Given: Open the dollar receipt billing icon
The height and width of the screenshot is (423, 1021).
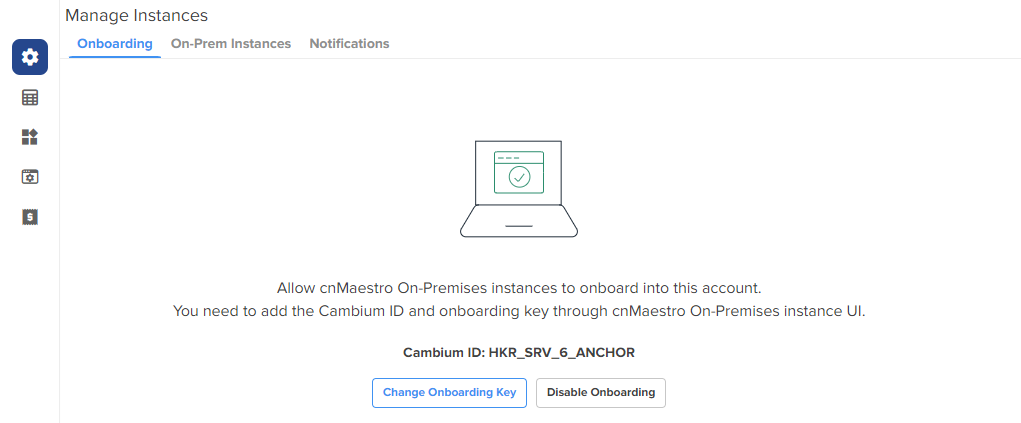Looking at the screenshot, I should (x=30, y=216).
